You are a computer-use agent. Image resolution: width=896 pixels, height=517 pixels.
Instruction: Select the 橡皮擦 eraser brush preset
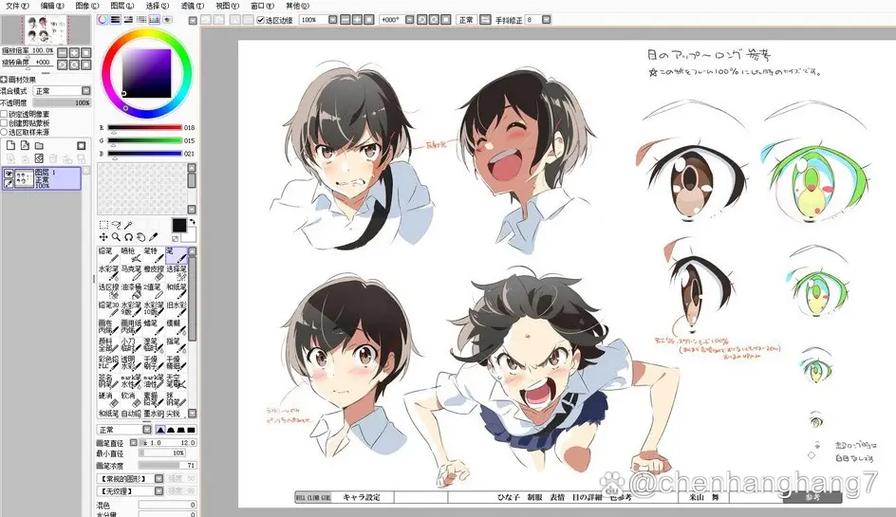[154, 272]
